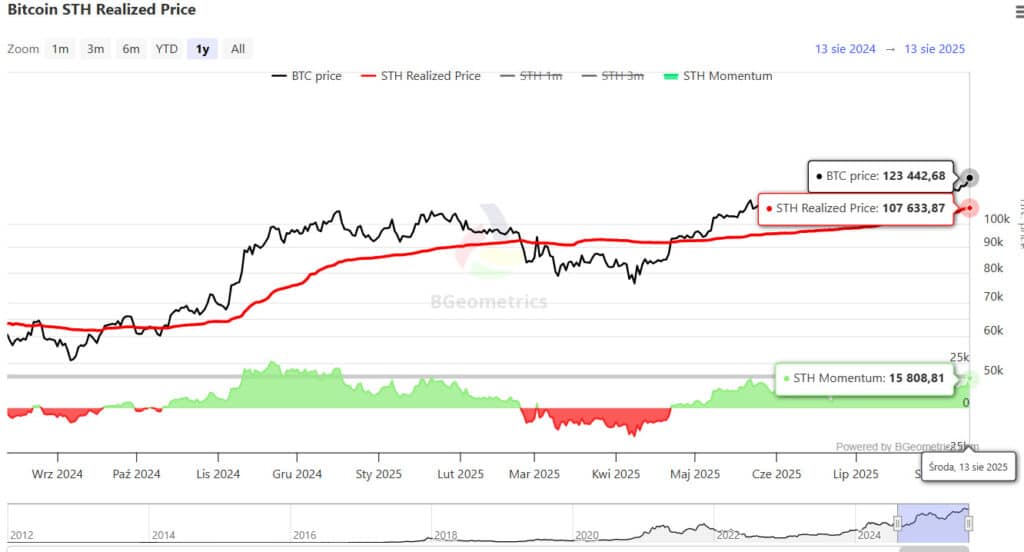The height and width of the screenshot is (552, 1024).
Task: Click the end date 13 sie 2025
Action: click(x=934, y=49)
